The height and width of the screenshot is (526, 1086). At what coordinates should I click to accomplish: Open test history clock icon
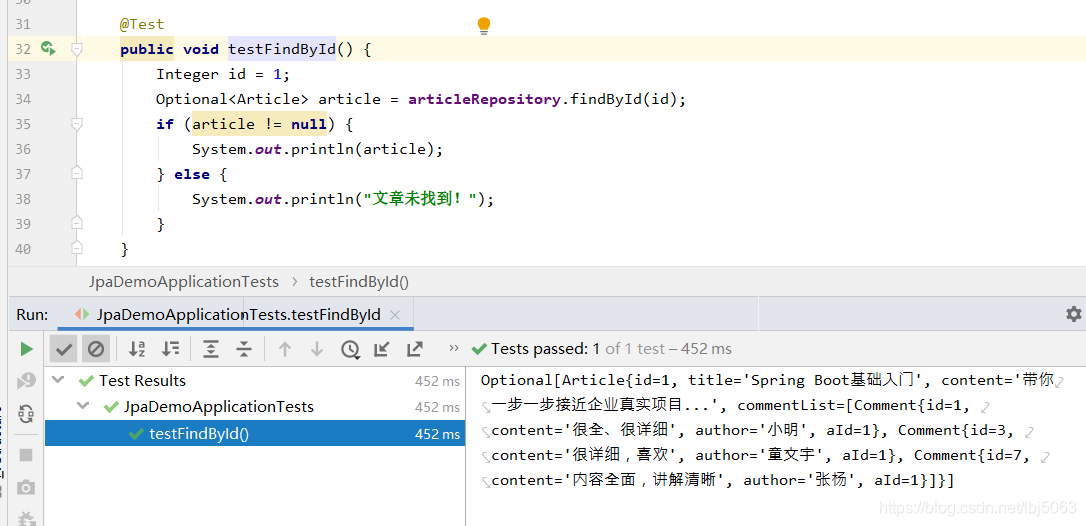[350, 349]
